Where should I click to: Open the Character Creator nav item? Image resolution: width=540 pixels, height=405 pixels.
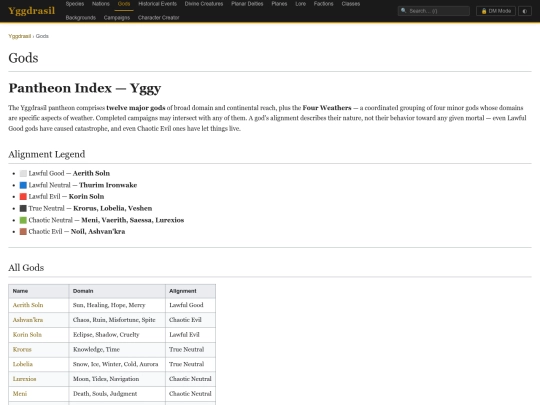click(158, 18)
